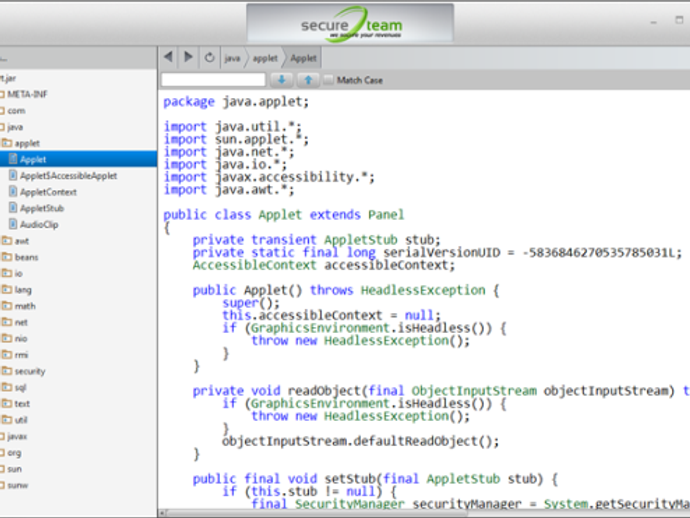Viewport: 690px width, 518px height.
Task: Click into the search text field
Action: coord(213,80)
